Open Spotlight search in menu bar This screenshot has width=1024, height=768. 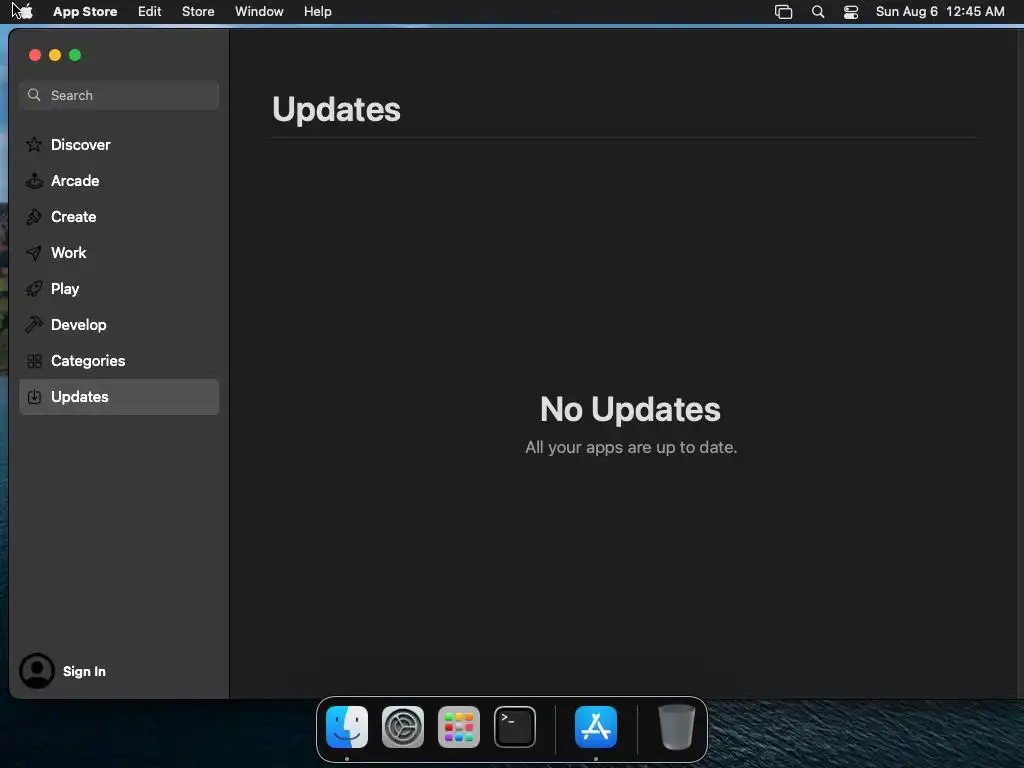[x=818, y=12]
